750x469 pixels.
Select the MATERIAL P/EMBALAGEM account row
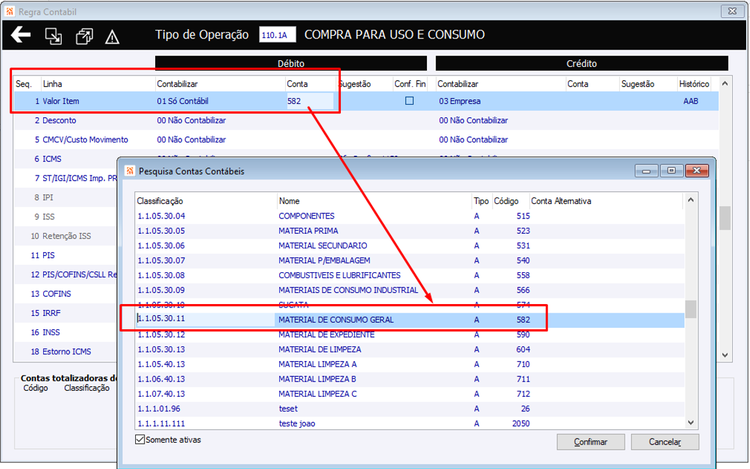[409, 260]
